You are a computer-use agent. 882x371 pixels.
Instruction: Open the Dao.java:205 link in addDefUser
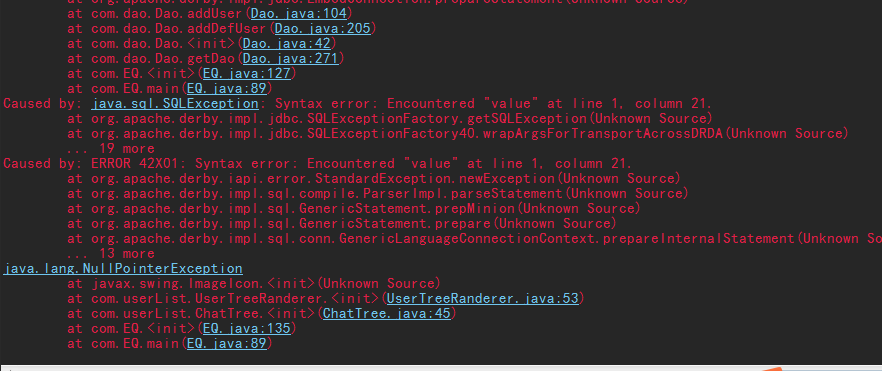click(323, 28)
